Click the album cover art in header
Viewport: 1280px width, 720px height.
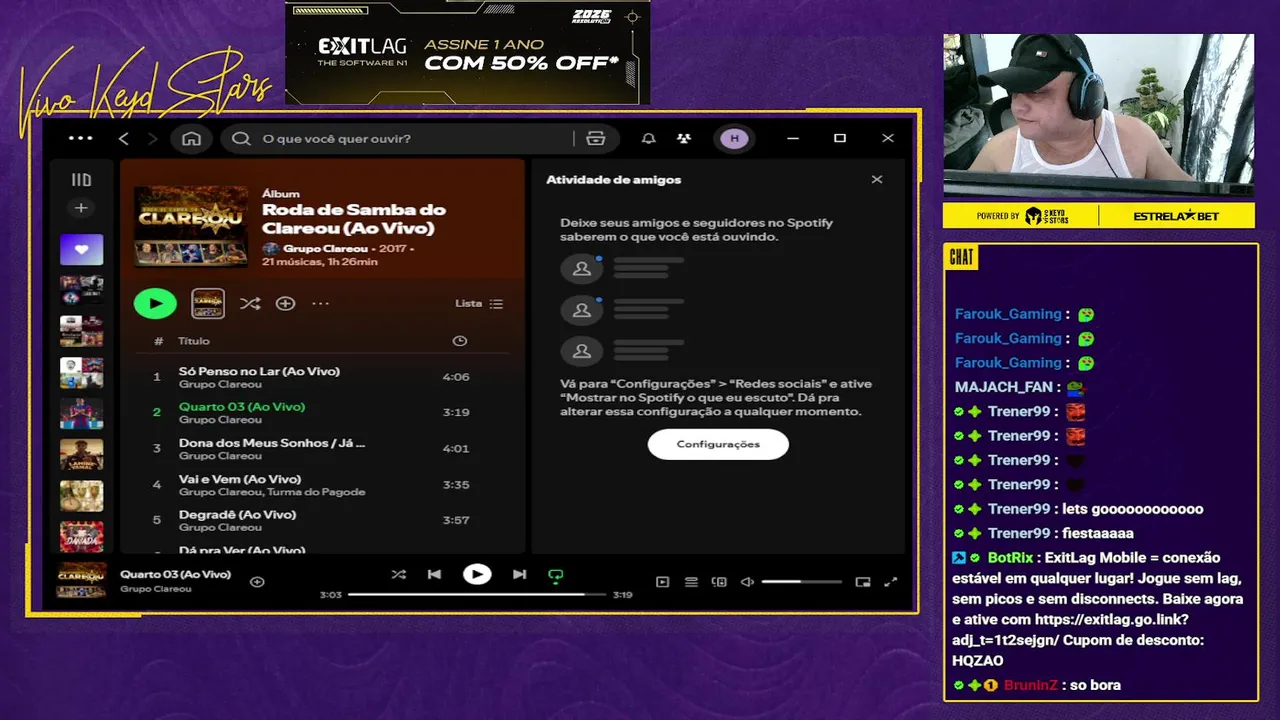pyautogui.click(x=191, y=226)
